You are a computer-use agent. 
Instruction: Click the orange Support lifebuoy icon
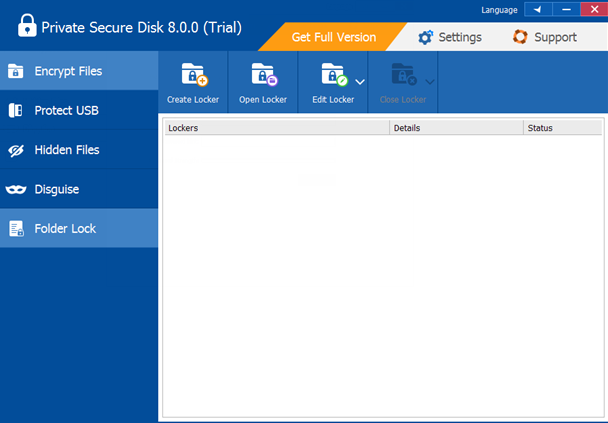(x=520, y=37)
